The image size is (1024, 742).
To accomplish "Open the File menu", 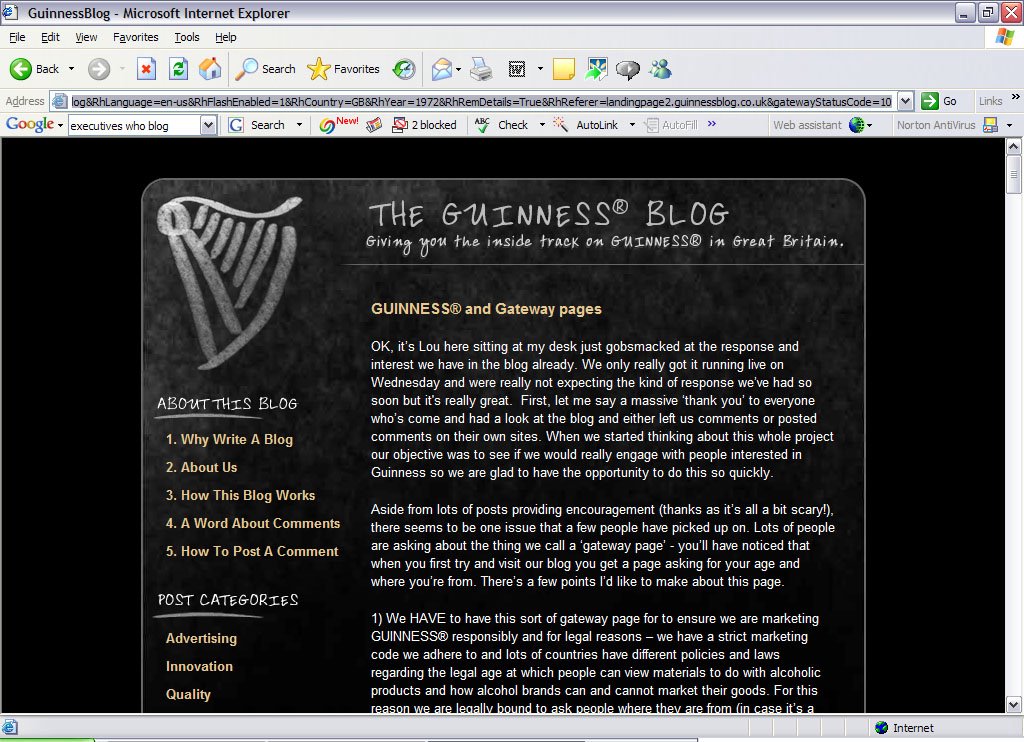I will tap(17, 37).
